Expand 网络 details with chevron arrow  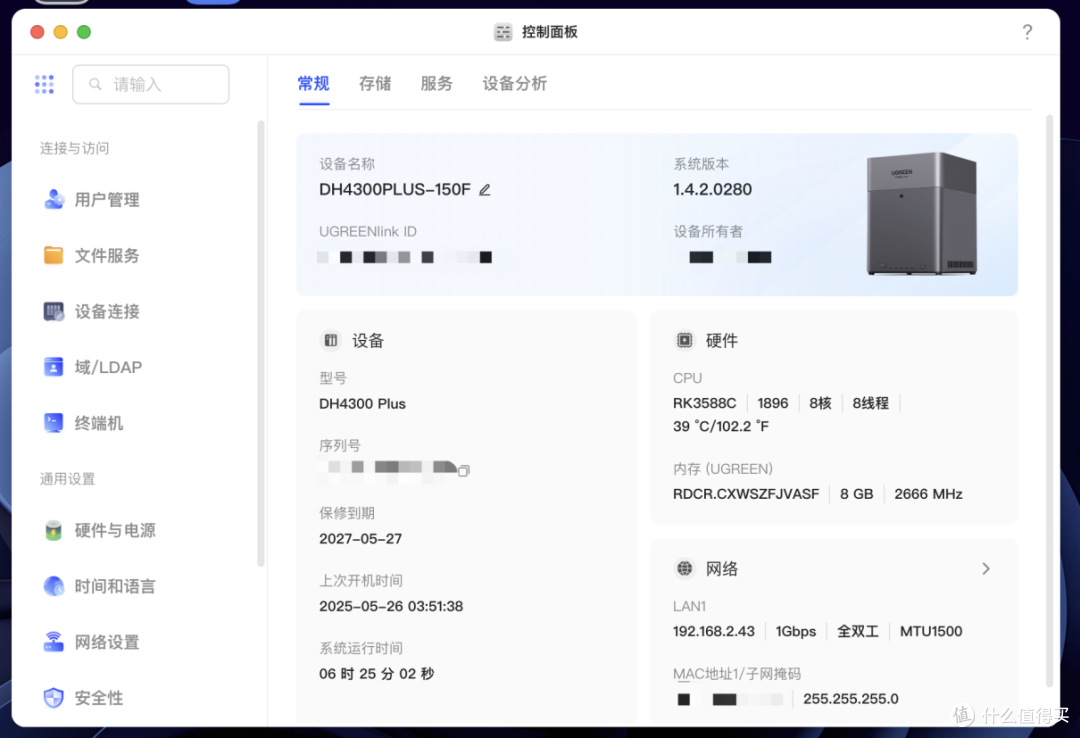click(x=986, y=568)
